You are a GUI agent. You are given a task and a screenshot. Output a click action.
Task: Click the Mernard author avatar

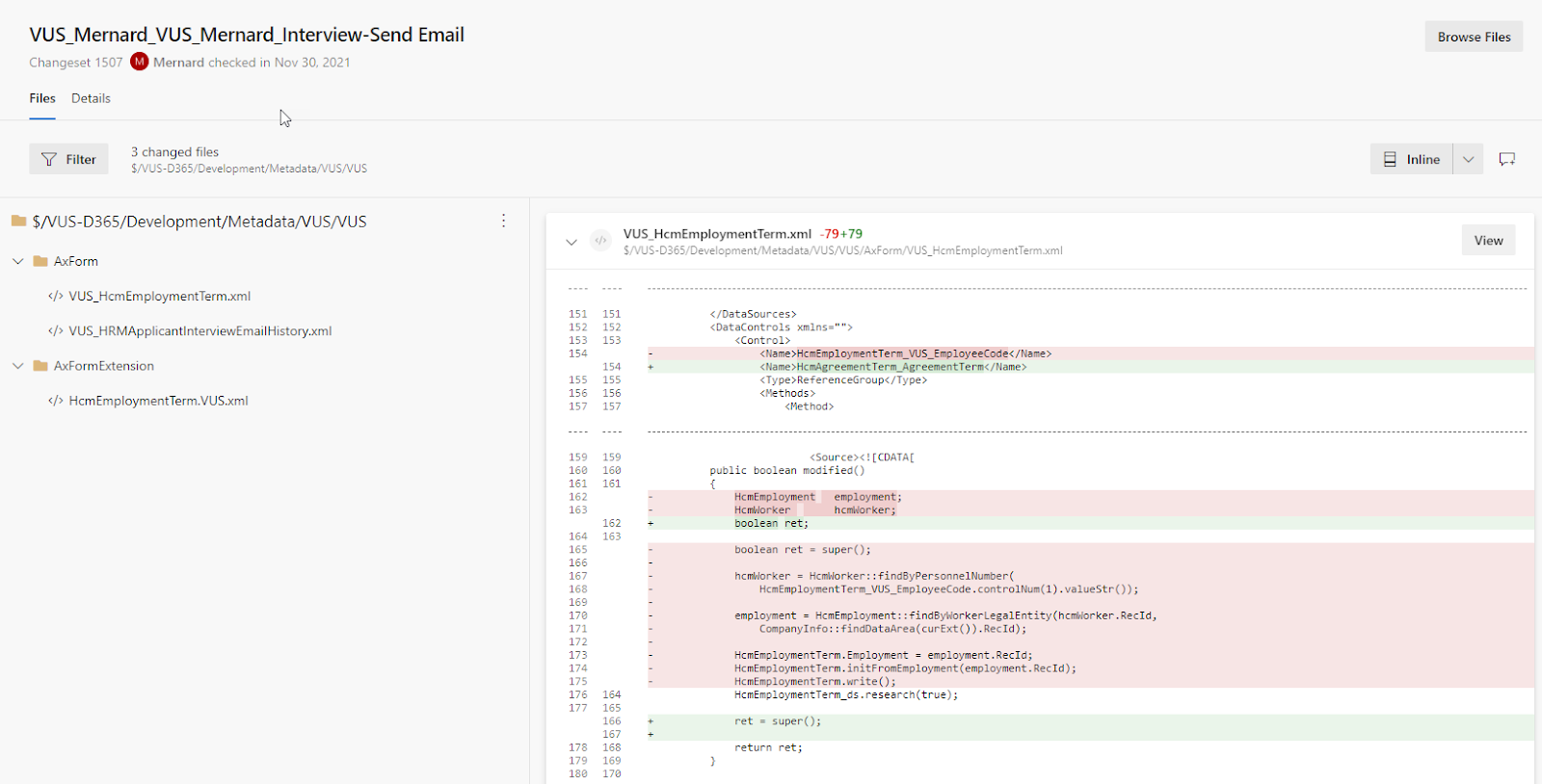[x=140, y=62]
